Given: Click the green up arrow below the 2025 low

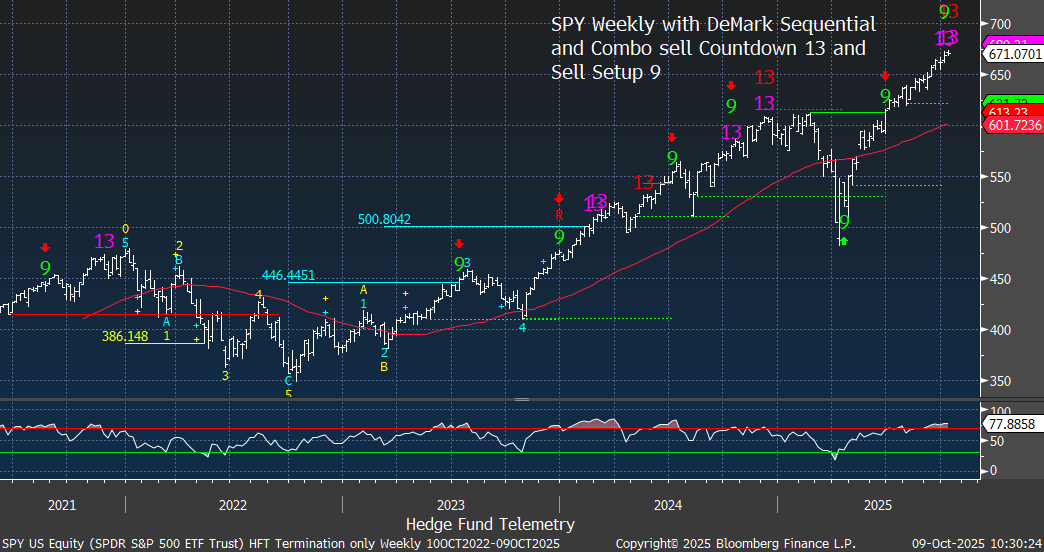Looking at the screenshot, I should coord(843,240).
